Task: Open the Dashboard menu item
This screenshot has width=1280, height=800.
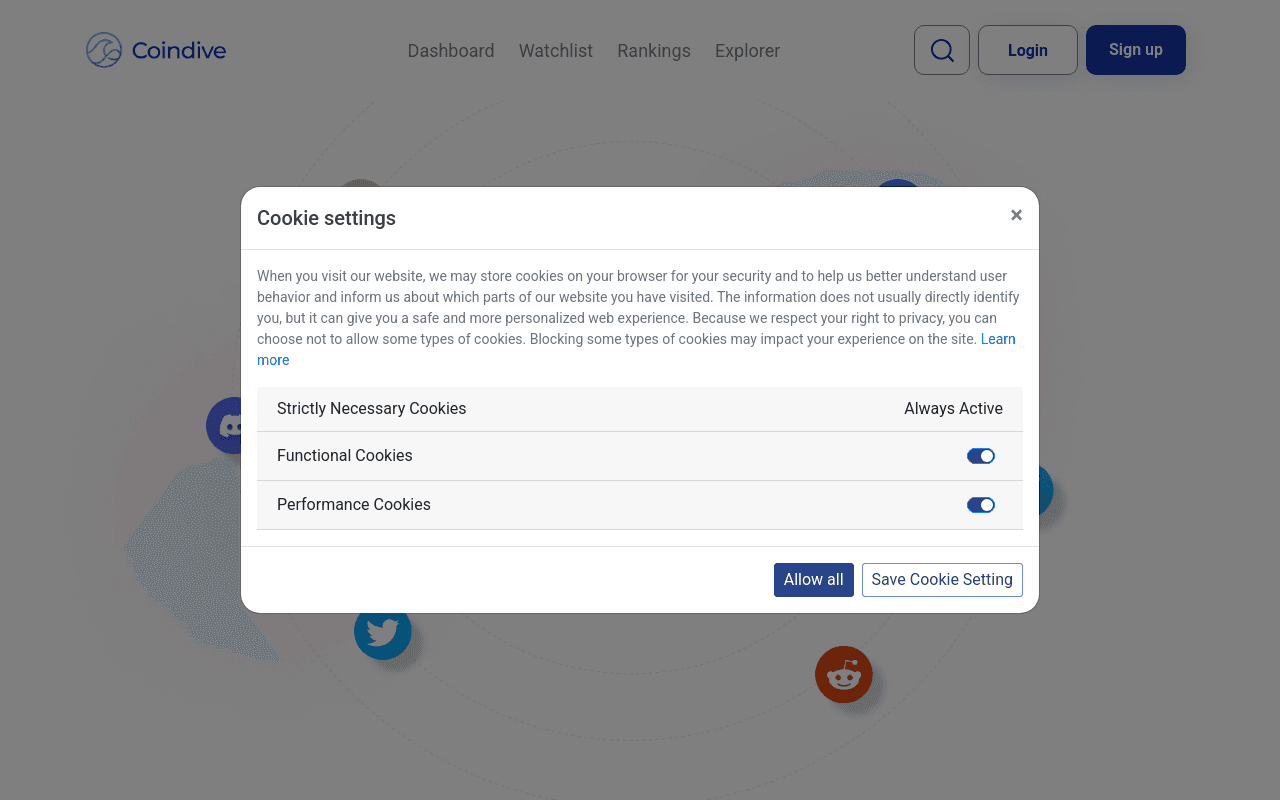Action: [x=451, y=51]
